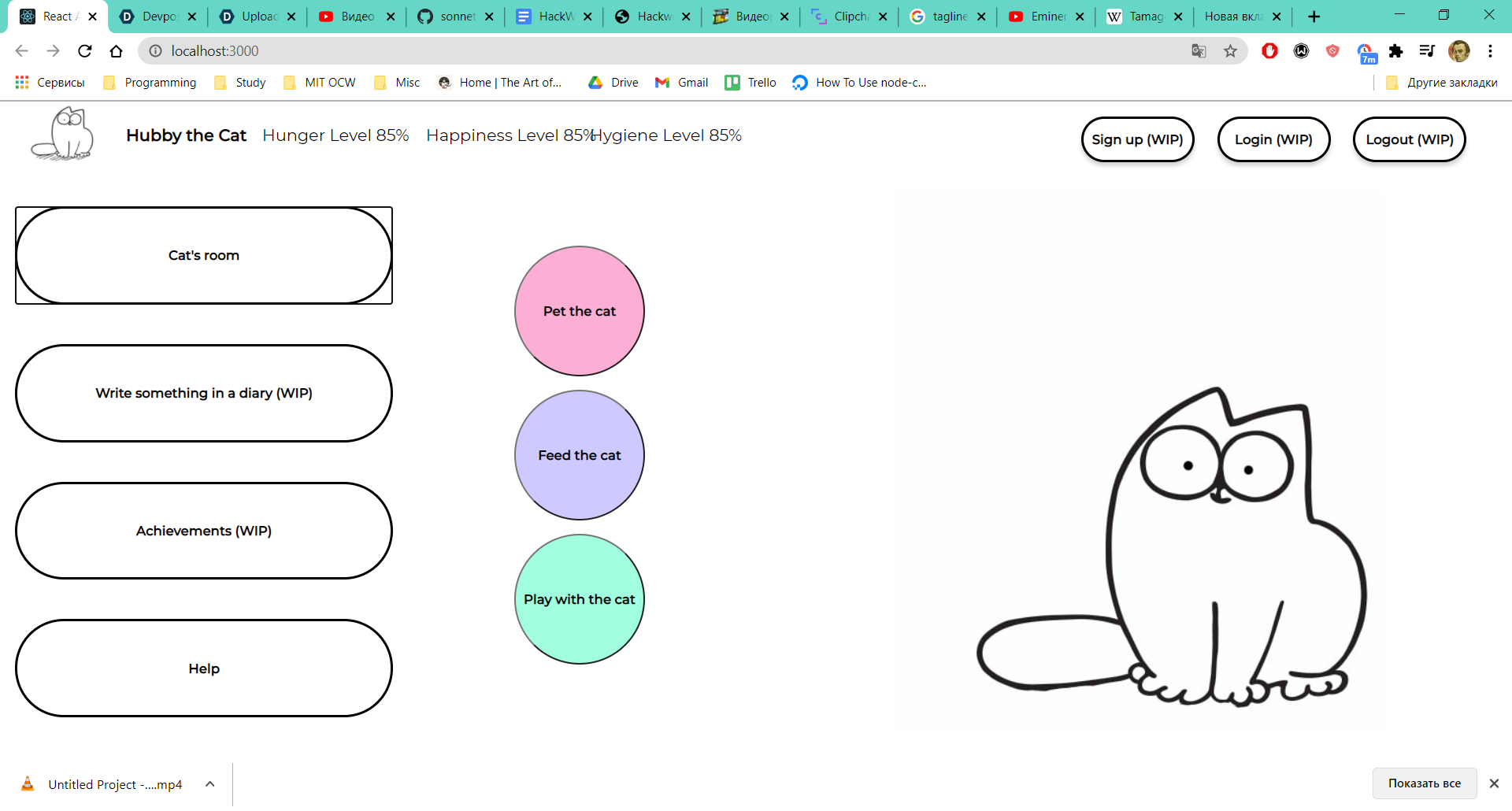This screenshot has width=1512, height=811.
Task: Click the browser forward arrow
Action: tap(53, 51)
